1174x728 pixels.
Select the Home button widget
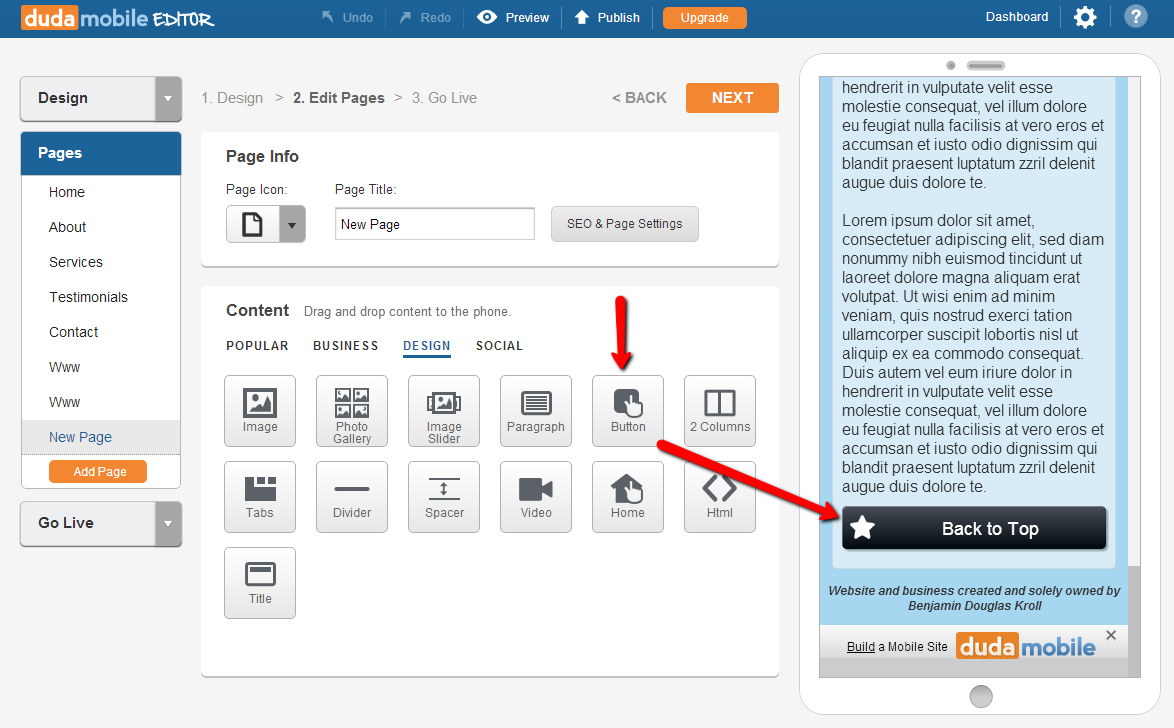tap(628, 497)
